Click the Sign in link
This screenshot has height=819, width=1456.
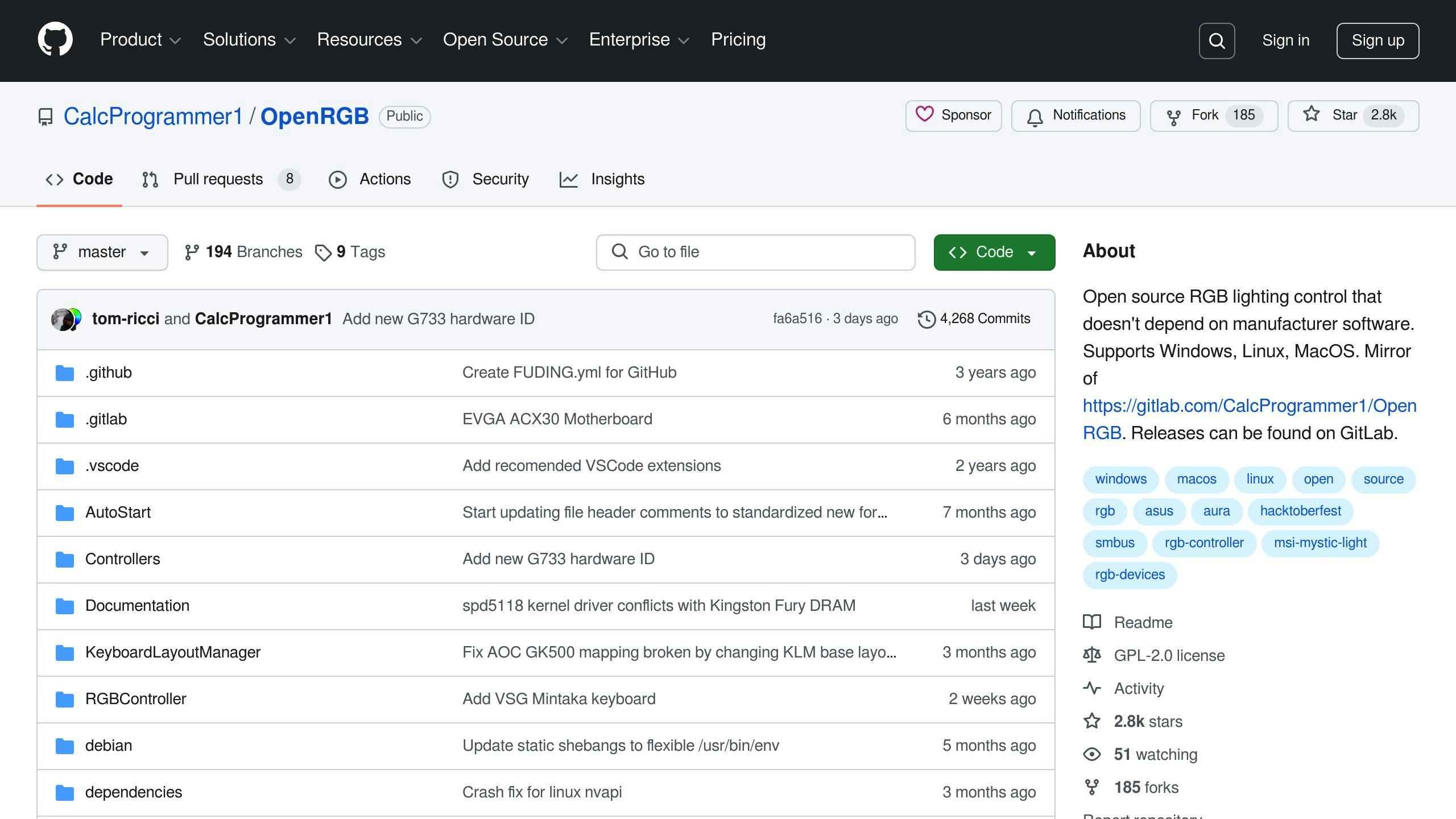coord(1285,40)
